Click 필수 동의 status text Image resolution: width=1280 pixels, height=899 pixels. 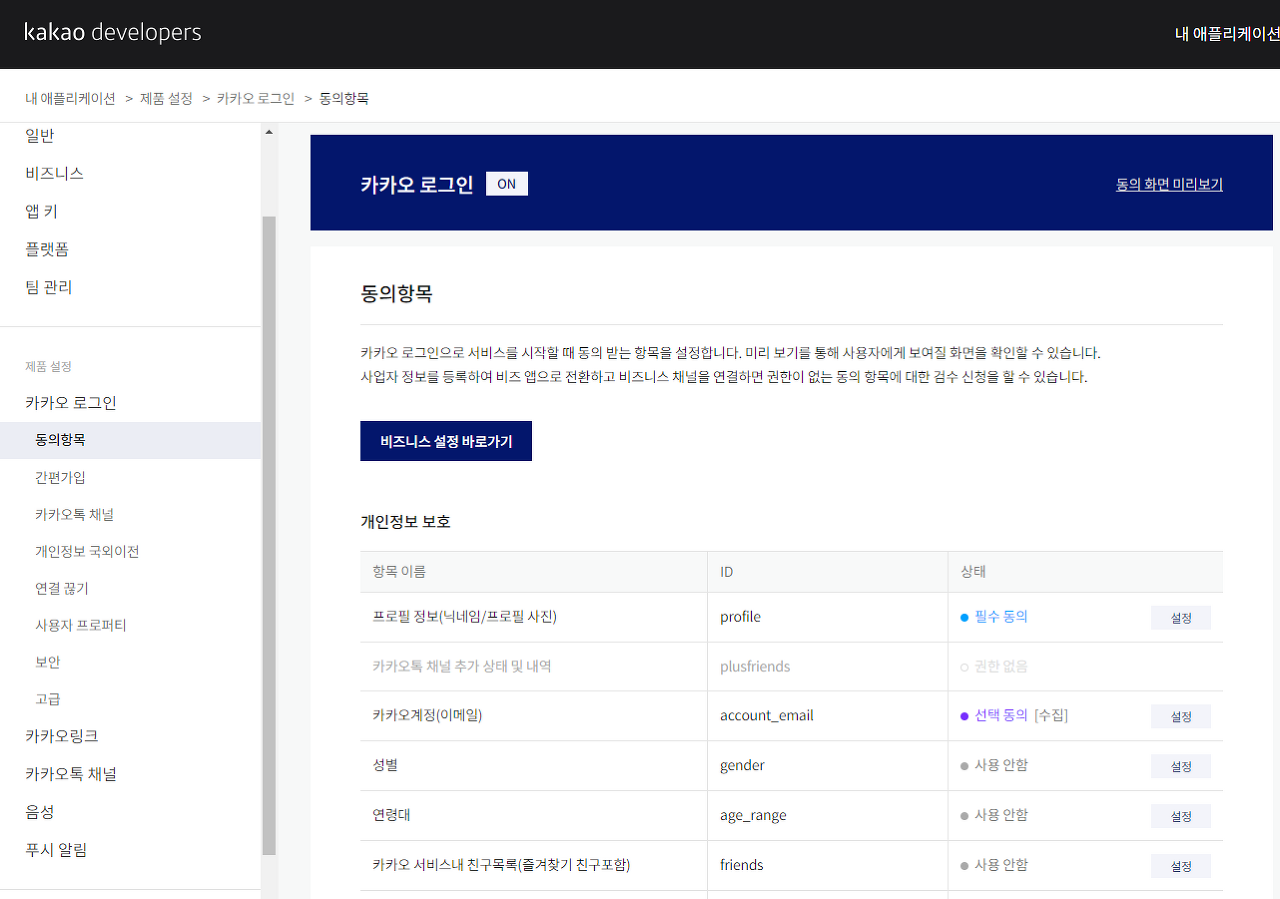1001,617
